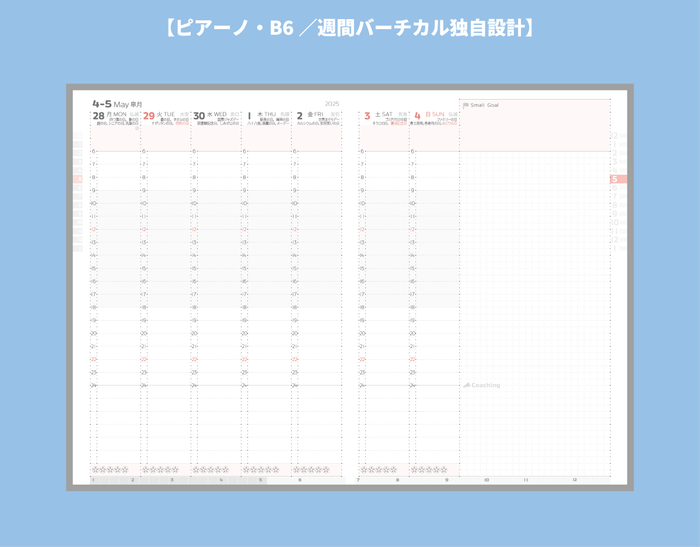Click the Sunday 4 date header
The width and height of the screenshot is (700, 547).
[x=417, y=115]
